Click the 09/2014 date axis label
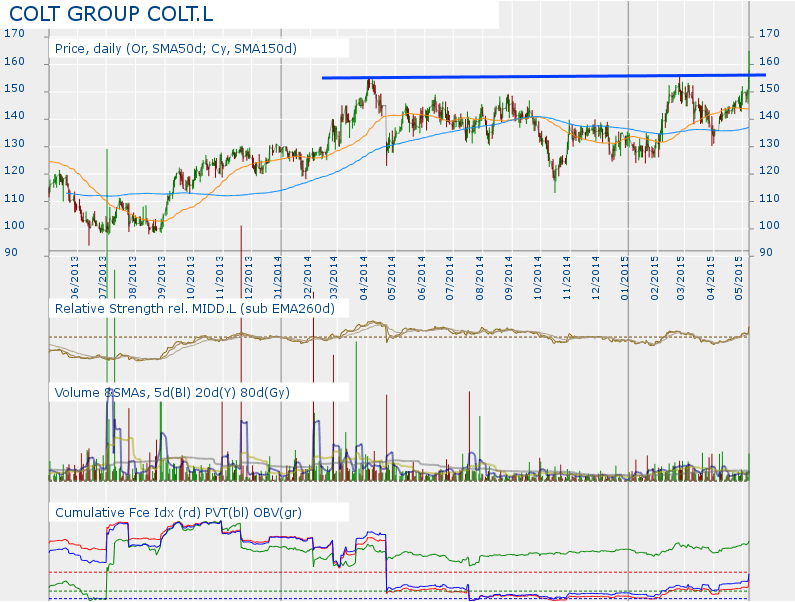 coord(508,278)
